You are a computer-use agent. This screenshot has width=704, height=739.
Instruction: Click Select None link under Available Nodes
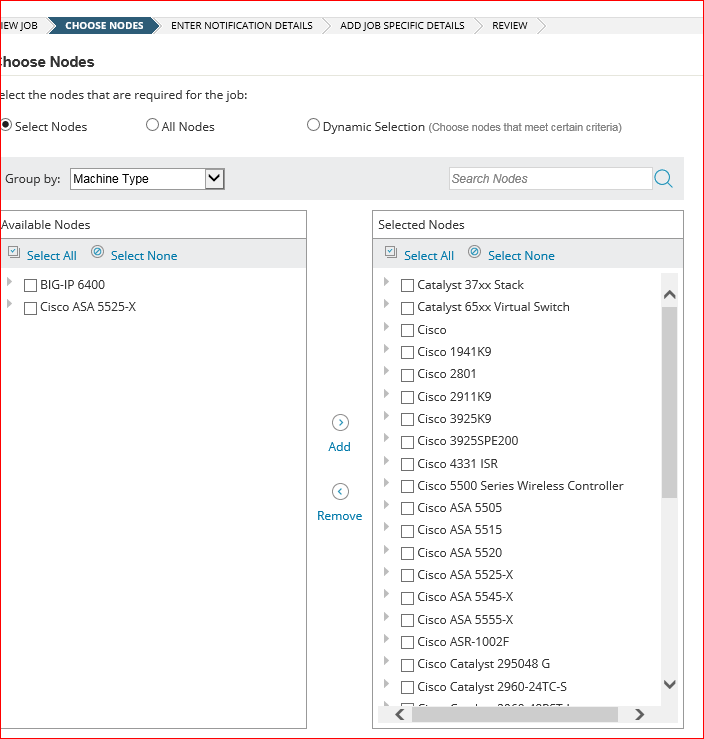(x=144, y=256)
